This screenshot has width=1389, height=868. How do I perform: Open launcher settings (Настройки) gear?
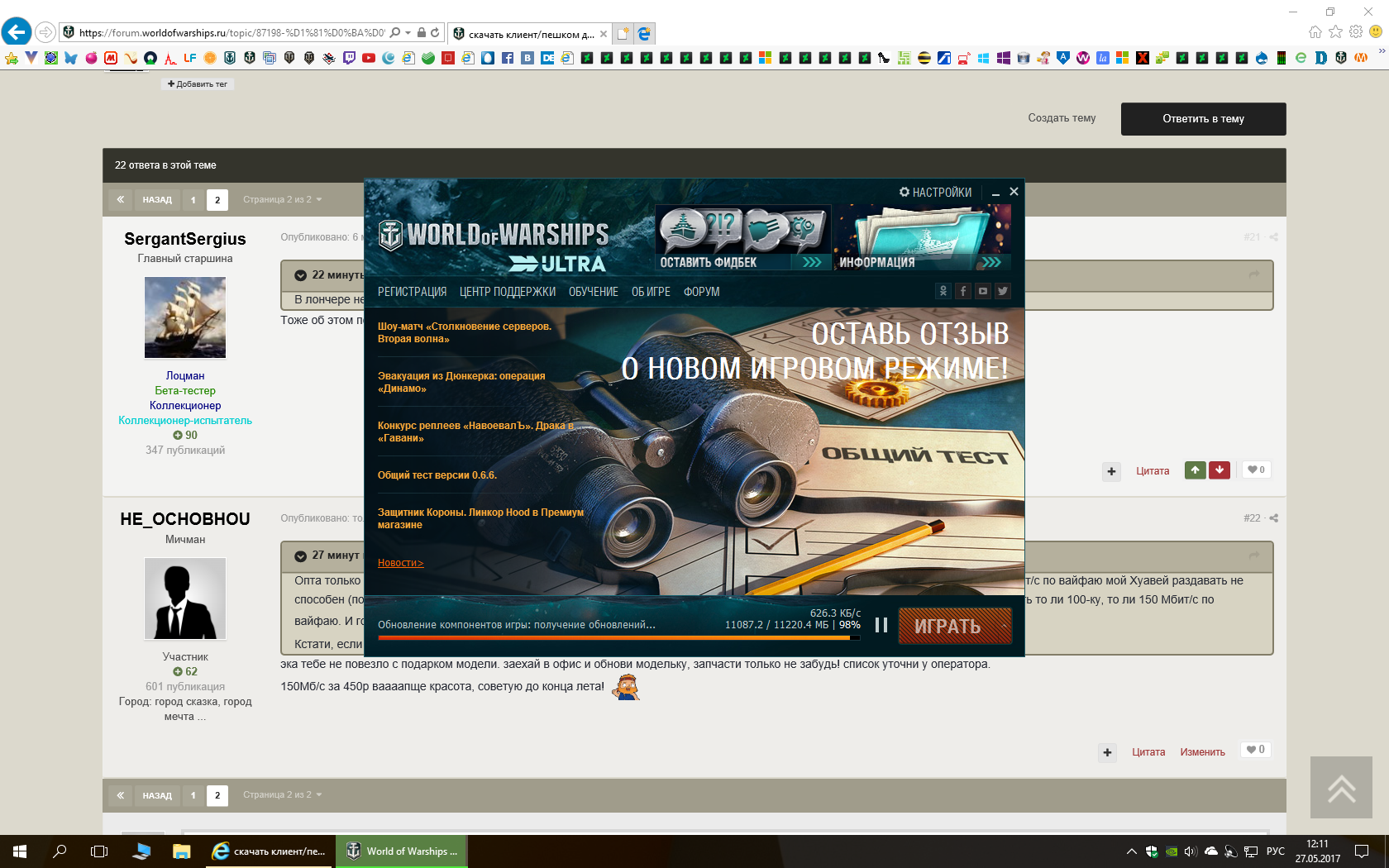click(935, 192)
